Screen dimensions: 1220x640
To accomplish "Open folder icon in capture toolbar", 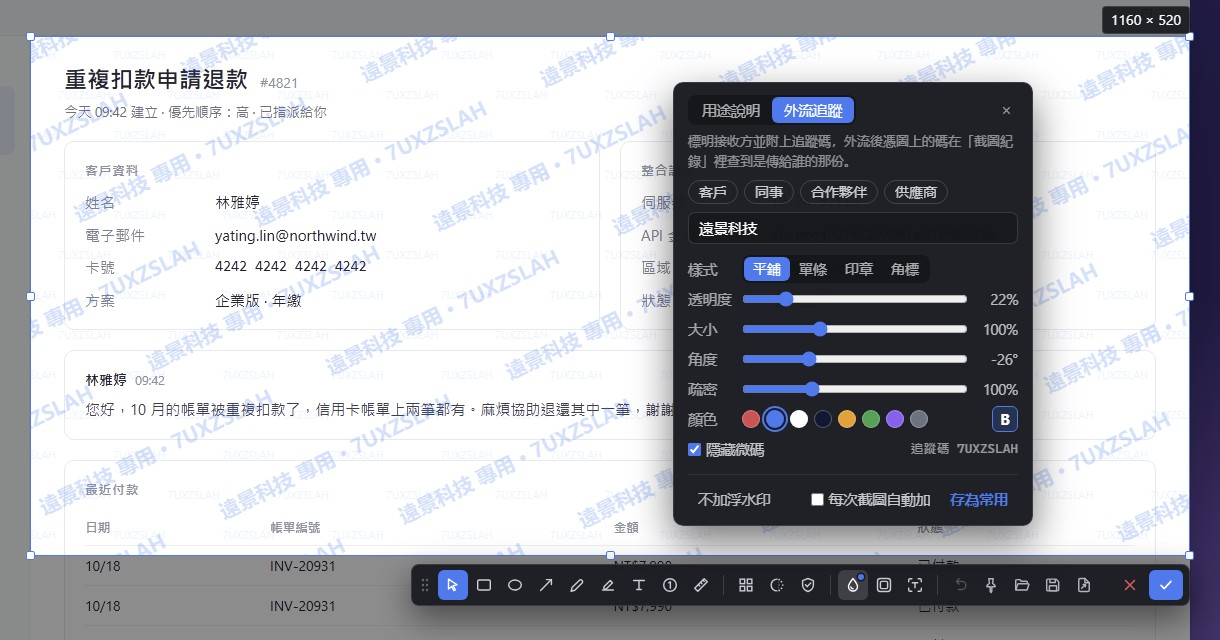I will pos(1022,585).
